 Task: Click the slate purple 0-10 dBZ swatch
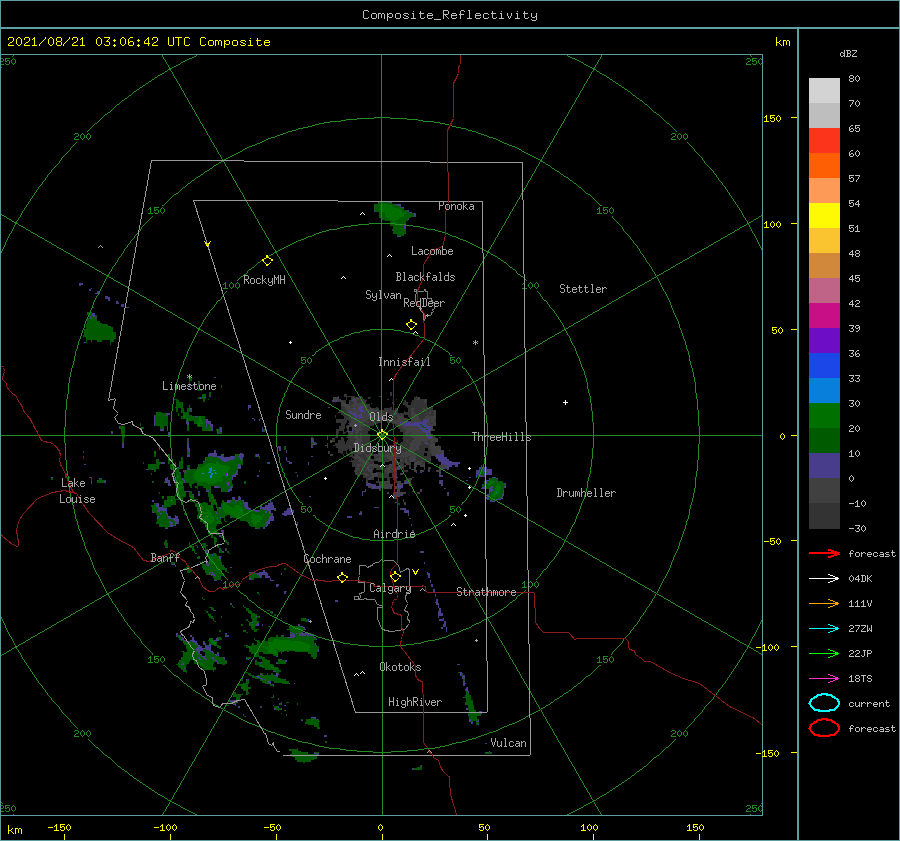(x=824, y=466)
